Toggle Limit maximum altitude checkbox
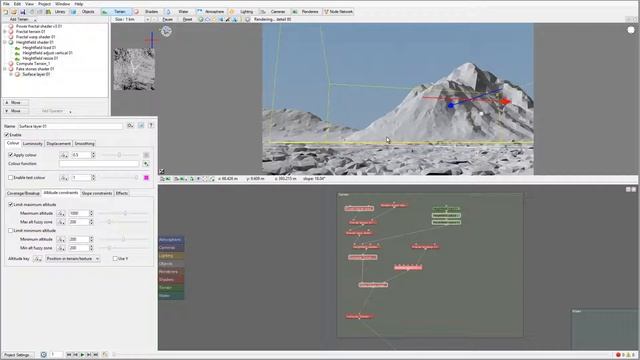Image resolution: width=640 pixels, height=360 pixels. [x=11, y=204]
